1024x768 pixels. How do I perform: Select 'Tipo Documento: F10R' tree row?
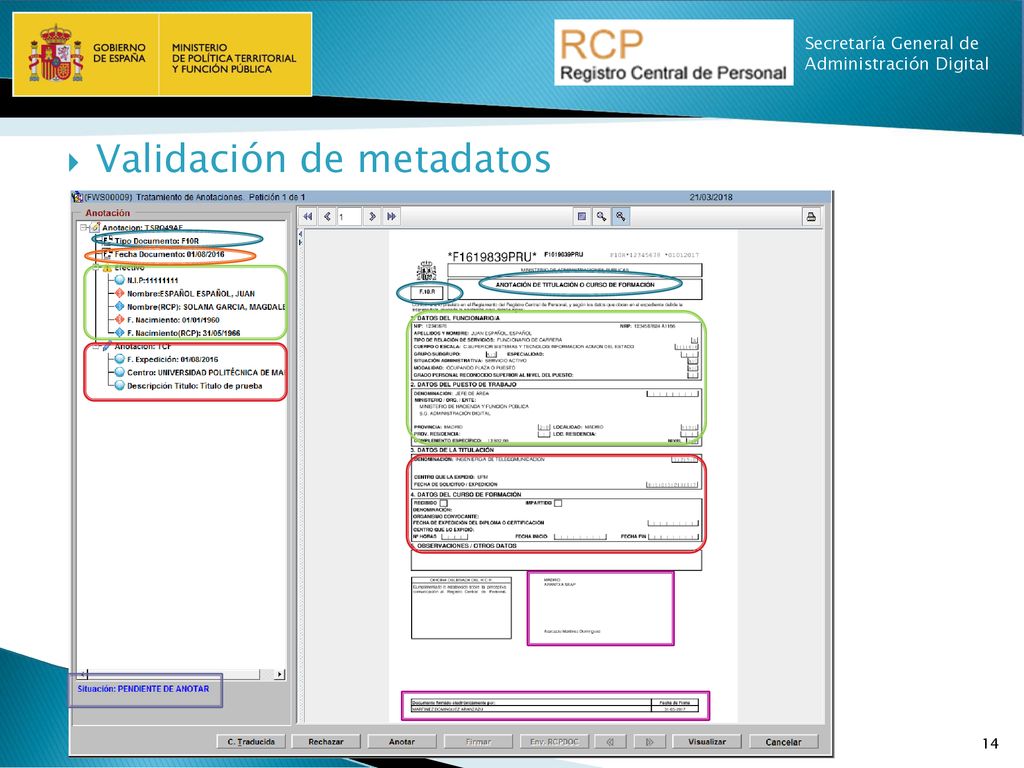(157, 241)
